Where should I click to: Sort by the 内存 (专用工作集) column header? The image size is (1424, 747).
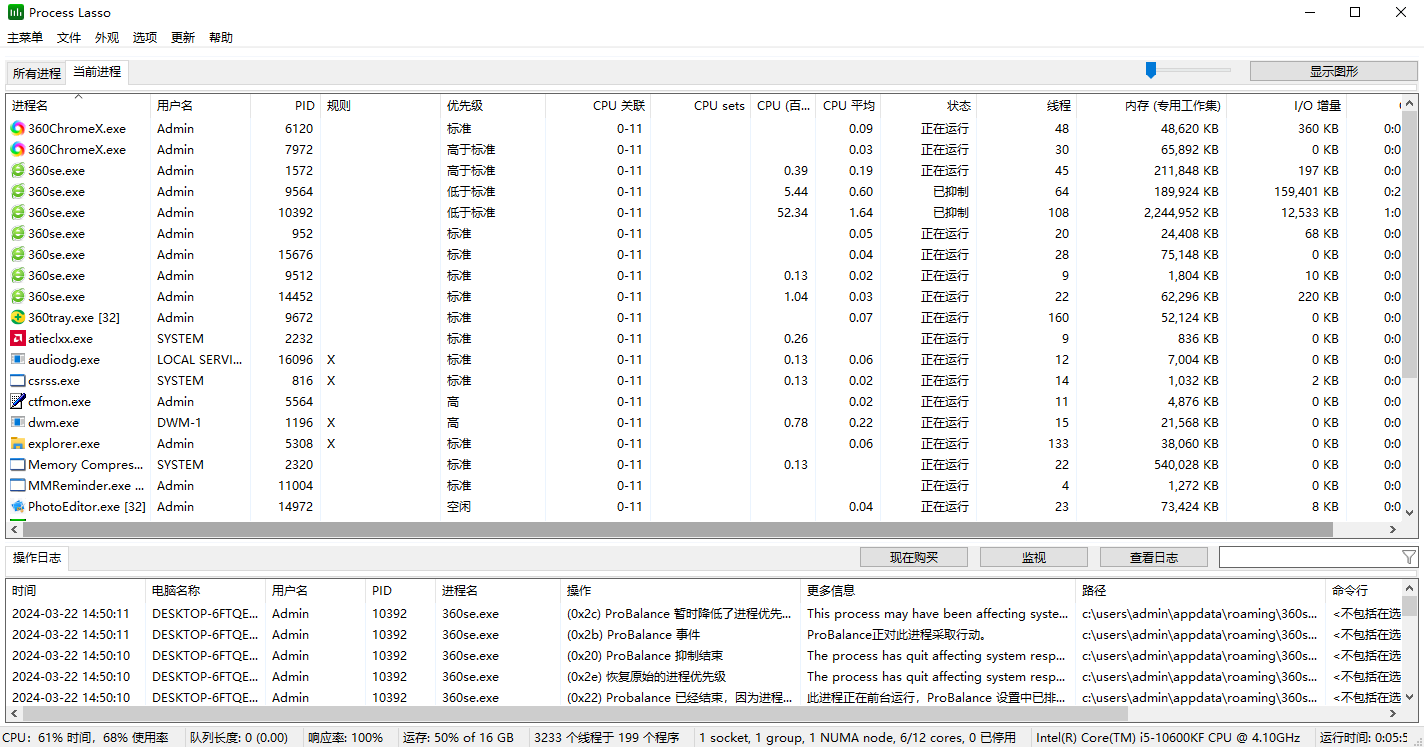point(1151,105)
